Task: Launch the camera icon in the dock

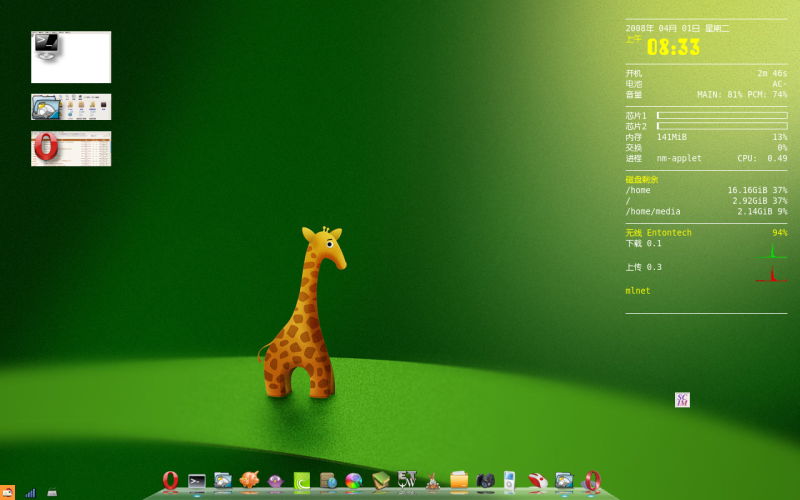Action: [486, 481]
